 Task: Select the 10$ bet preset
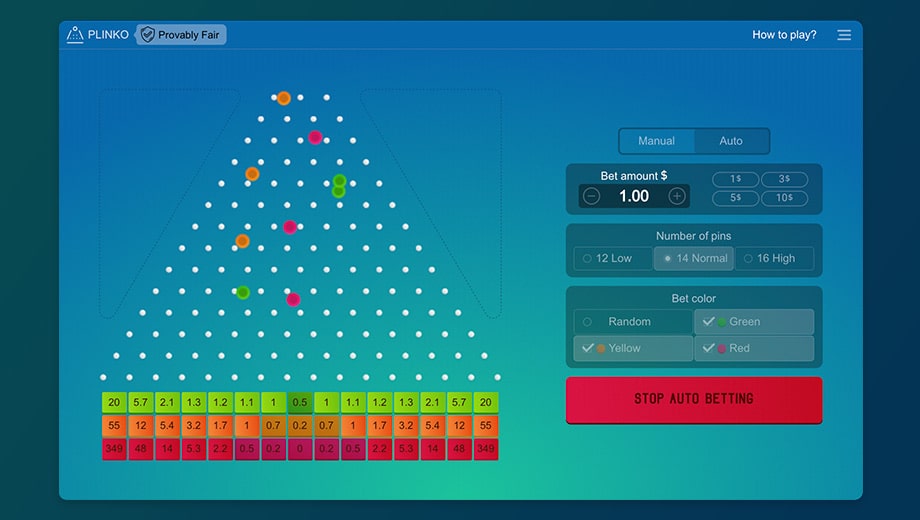click(x=784, y=198)
